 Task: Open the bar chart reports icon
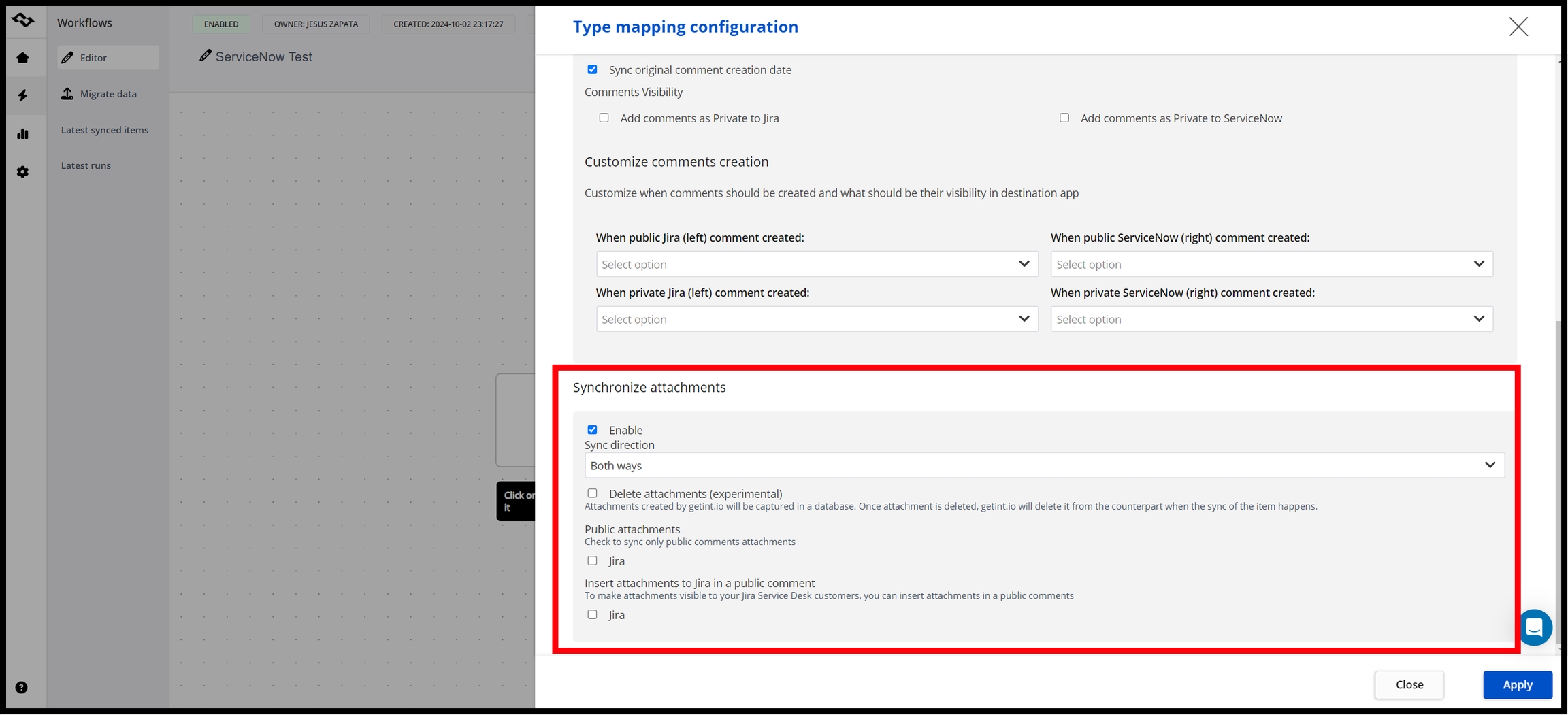tap(23, 134)
